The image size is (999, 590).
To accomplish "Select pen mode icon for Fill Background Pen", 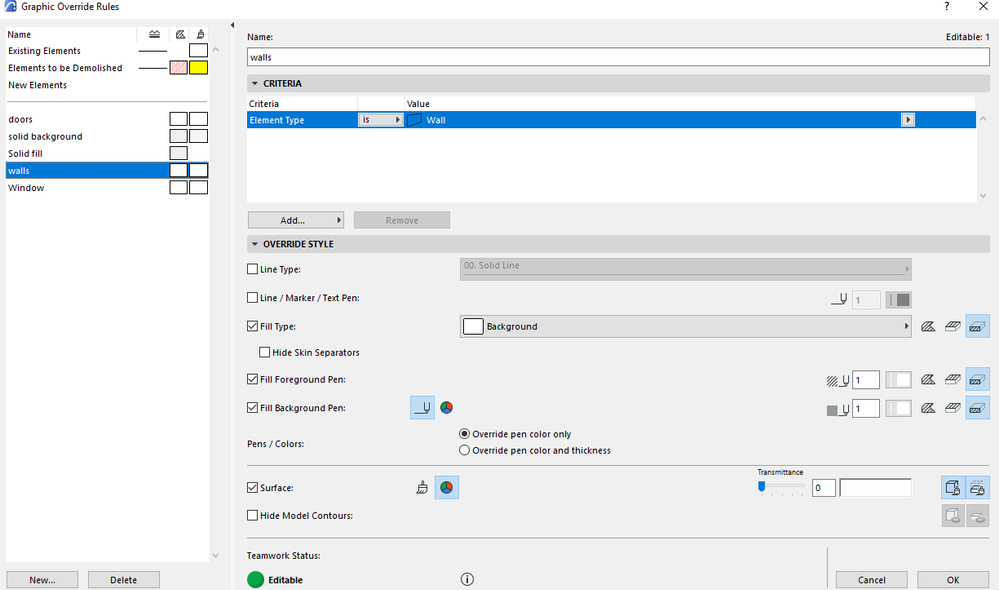I will tap(422, 408).
